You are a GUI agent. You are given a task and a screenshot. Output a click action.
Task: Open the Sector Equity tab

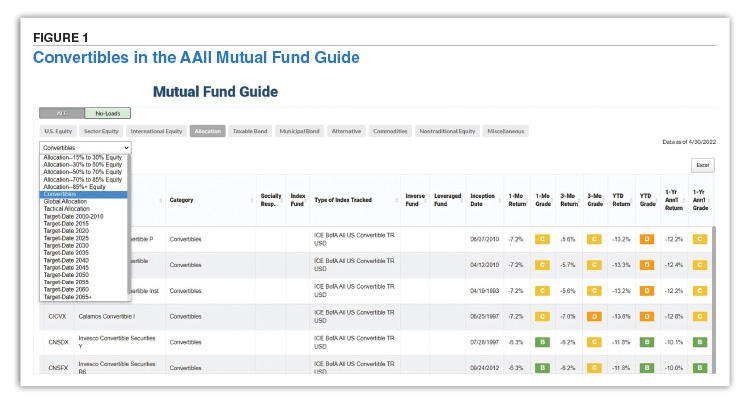[101, 131]
